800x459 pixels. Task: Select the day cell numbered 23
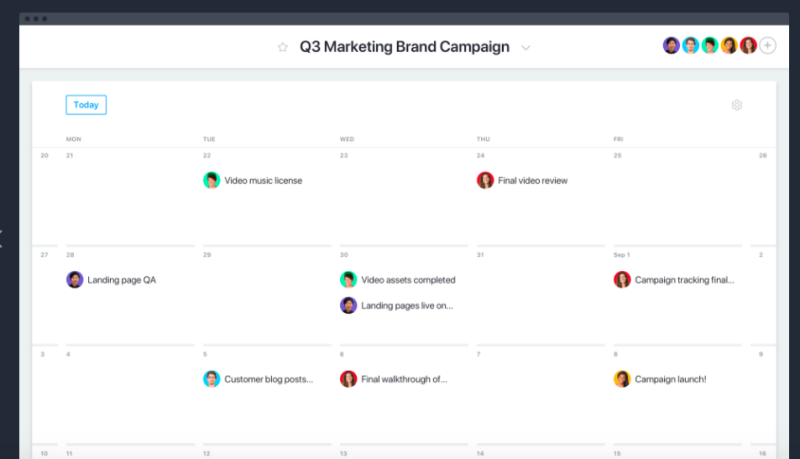tap(404, 196)
